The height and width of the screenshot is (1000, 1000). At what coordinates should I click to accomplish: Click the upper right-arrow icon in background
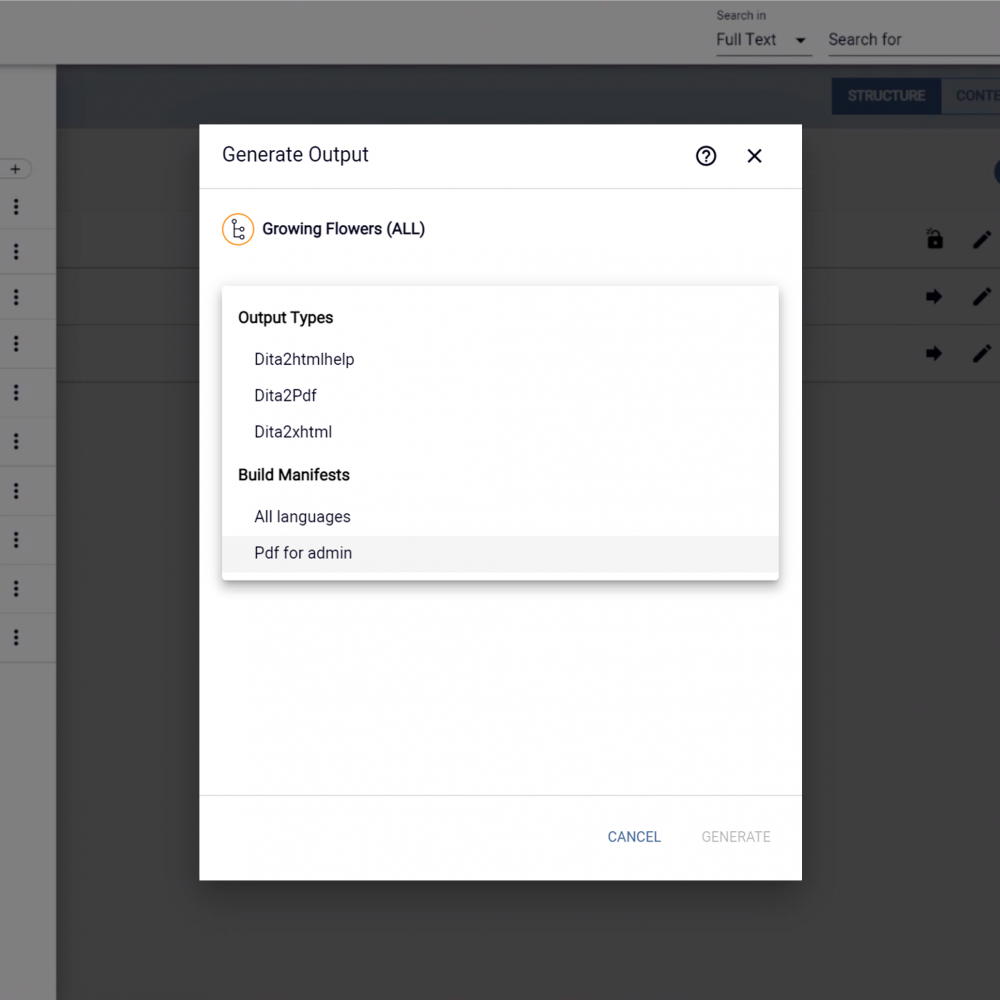pos(934,297)
